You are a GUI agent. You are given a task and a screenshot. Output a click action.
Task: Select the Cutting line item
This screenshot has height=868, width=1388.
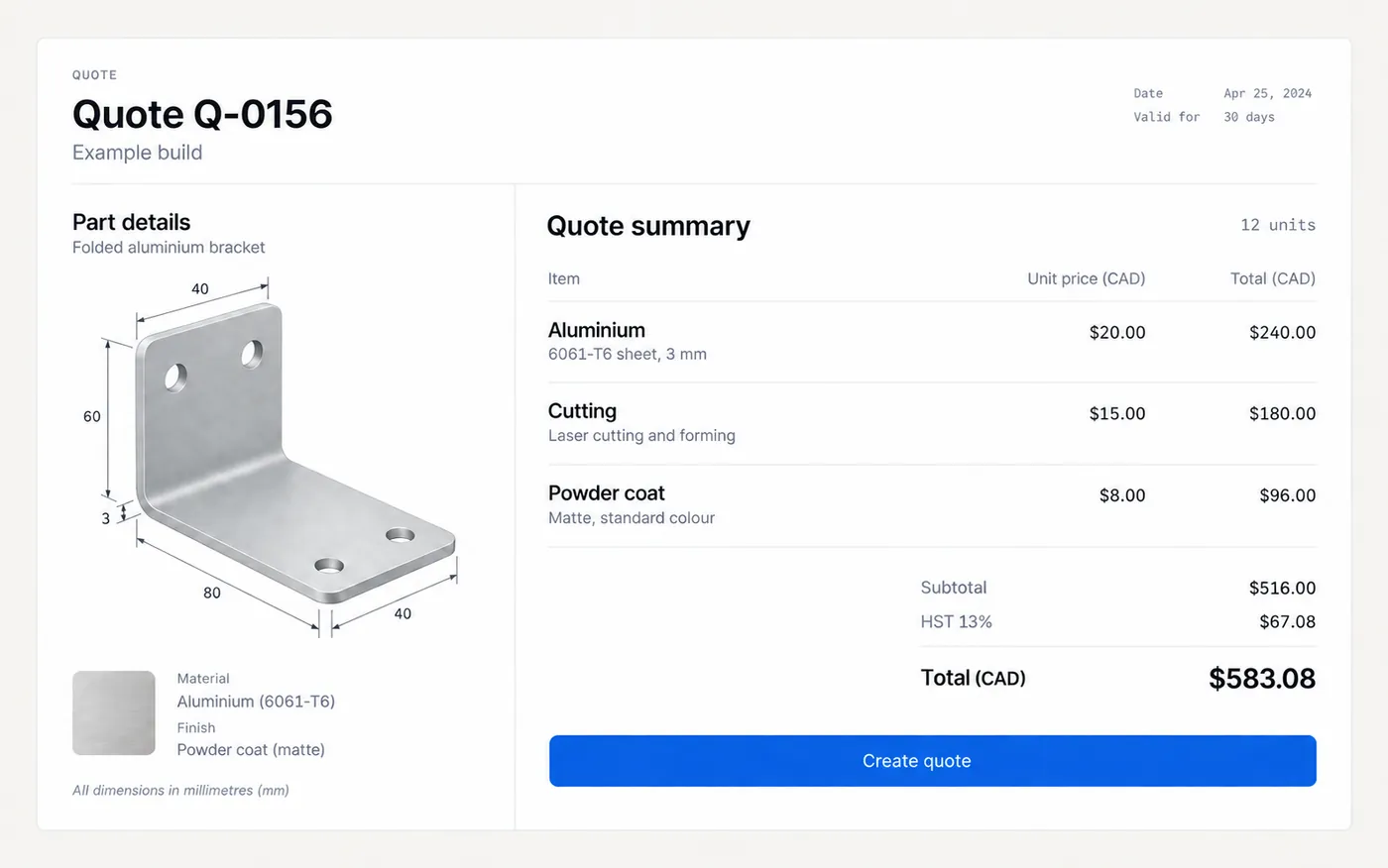(x=932, y=423)
